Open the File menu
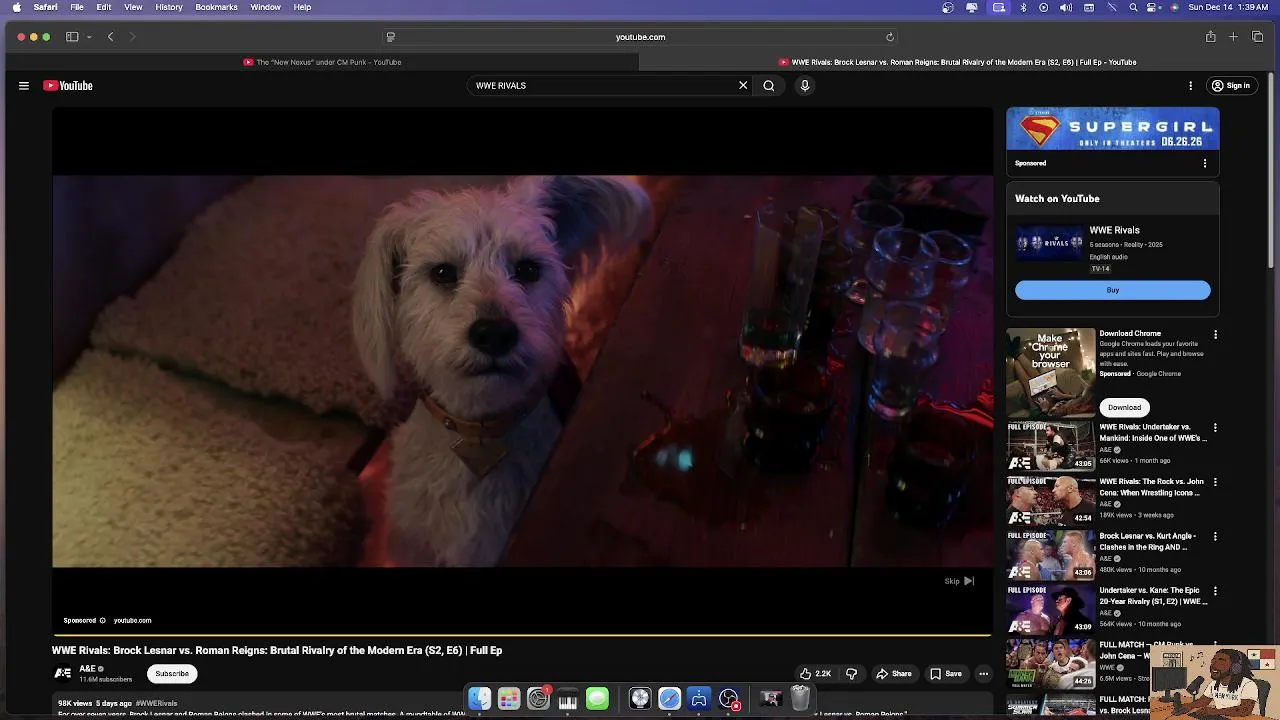This screenshot has height=720, width=1280. [77, 7]
